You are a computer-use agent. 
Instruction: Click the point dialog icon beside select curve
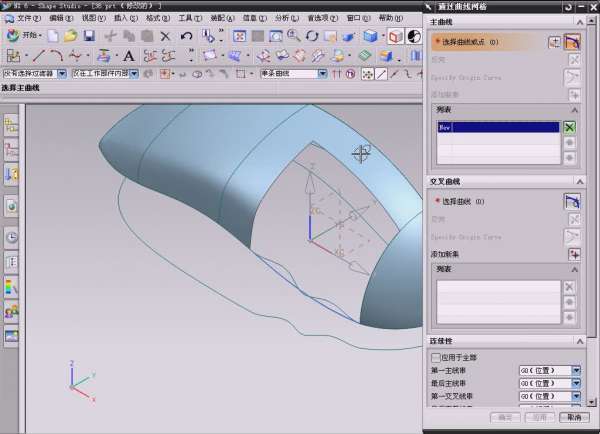pos(554,42)
